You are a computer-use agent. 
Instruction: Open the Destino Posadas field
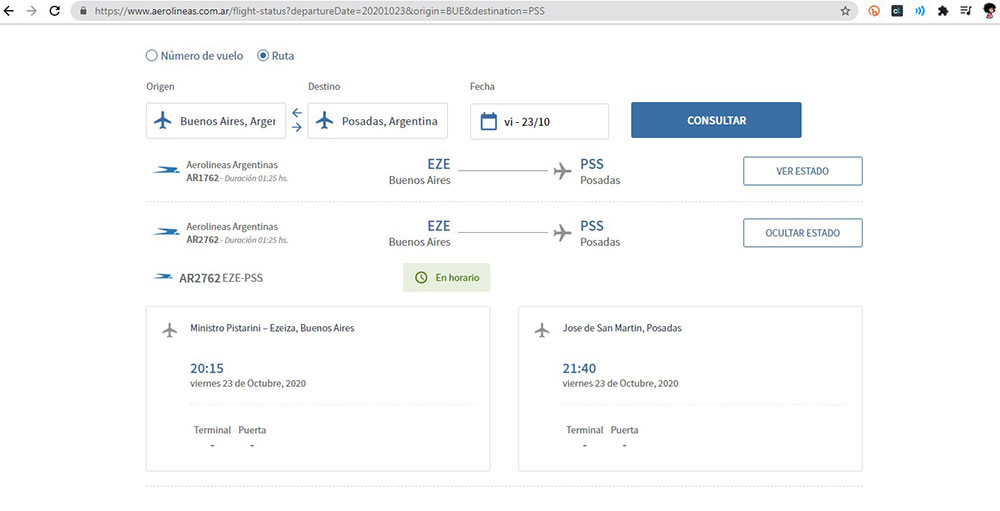(x=378, y=121)
